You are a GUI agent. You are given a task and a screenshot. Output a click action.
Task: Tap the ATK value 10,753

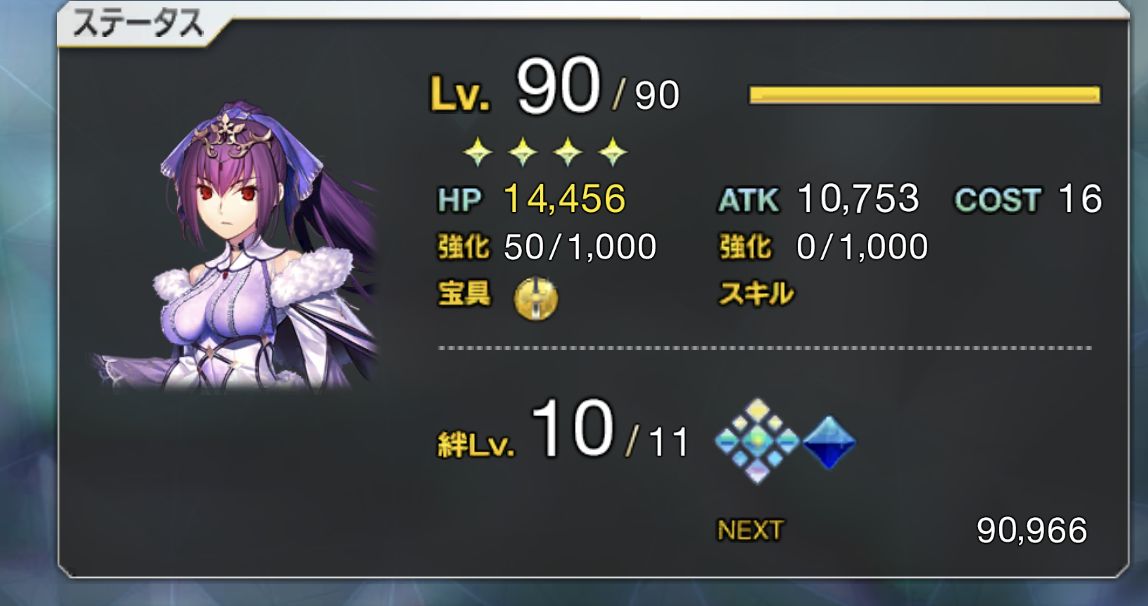(858, 199)
